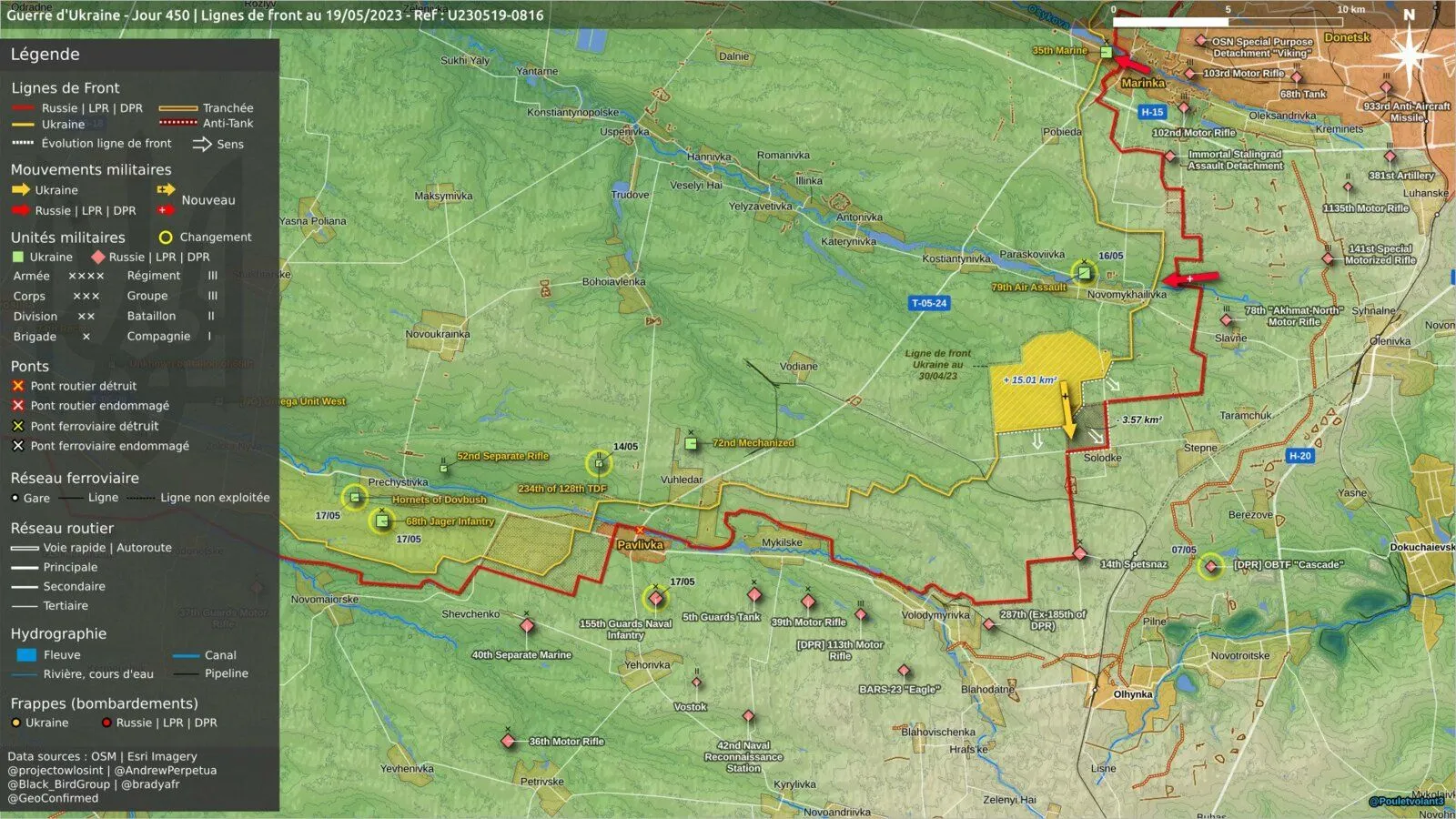
Task: Select the red Russie arrow in legend
Action: (21, 210)
